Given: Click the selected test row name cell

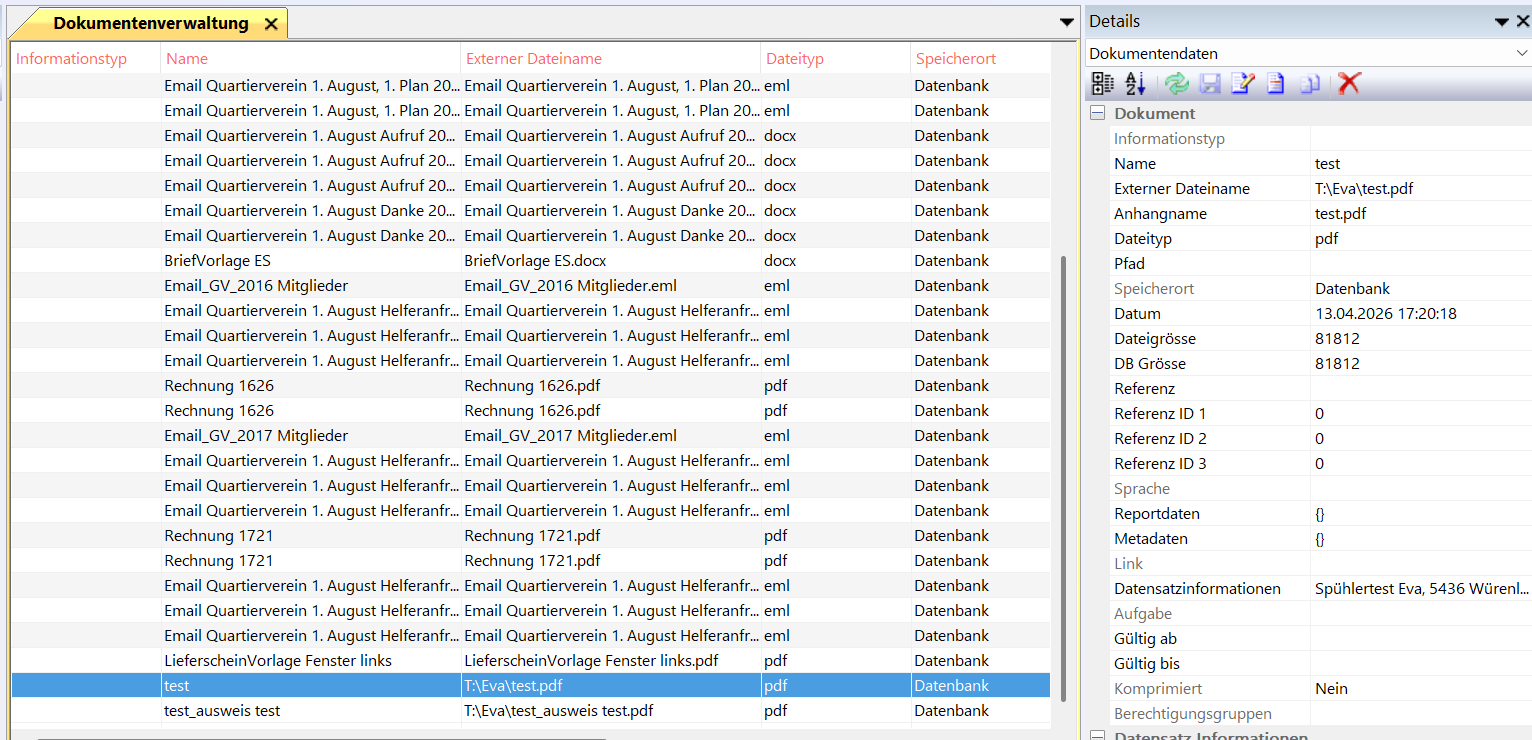Looking at the screenshot, I should (x=311, y=686).
